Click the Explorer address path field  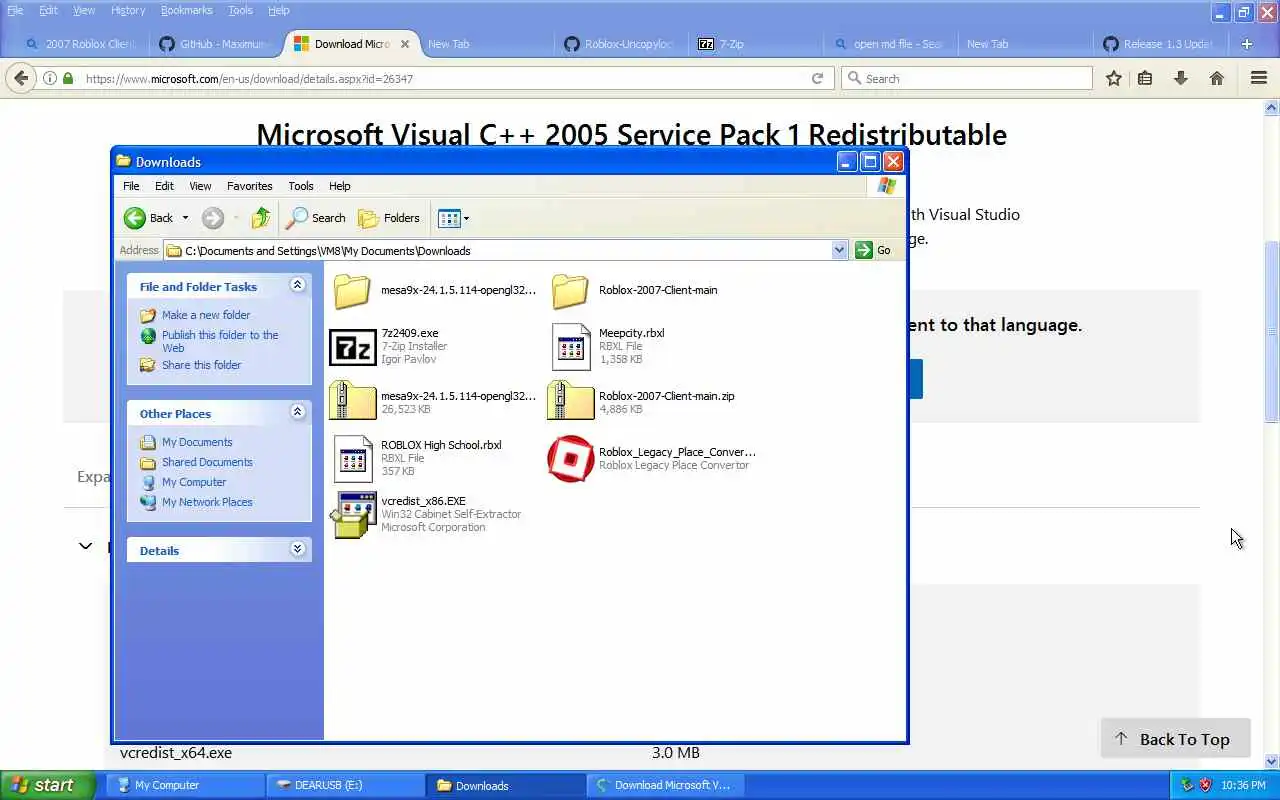(x=506, y=250)
